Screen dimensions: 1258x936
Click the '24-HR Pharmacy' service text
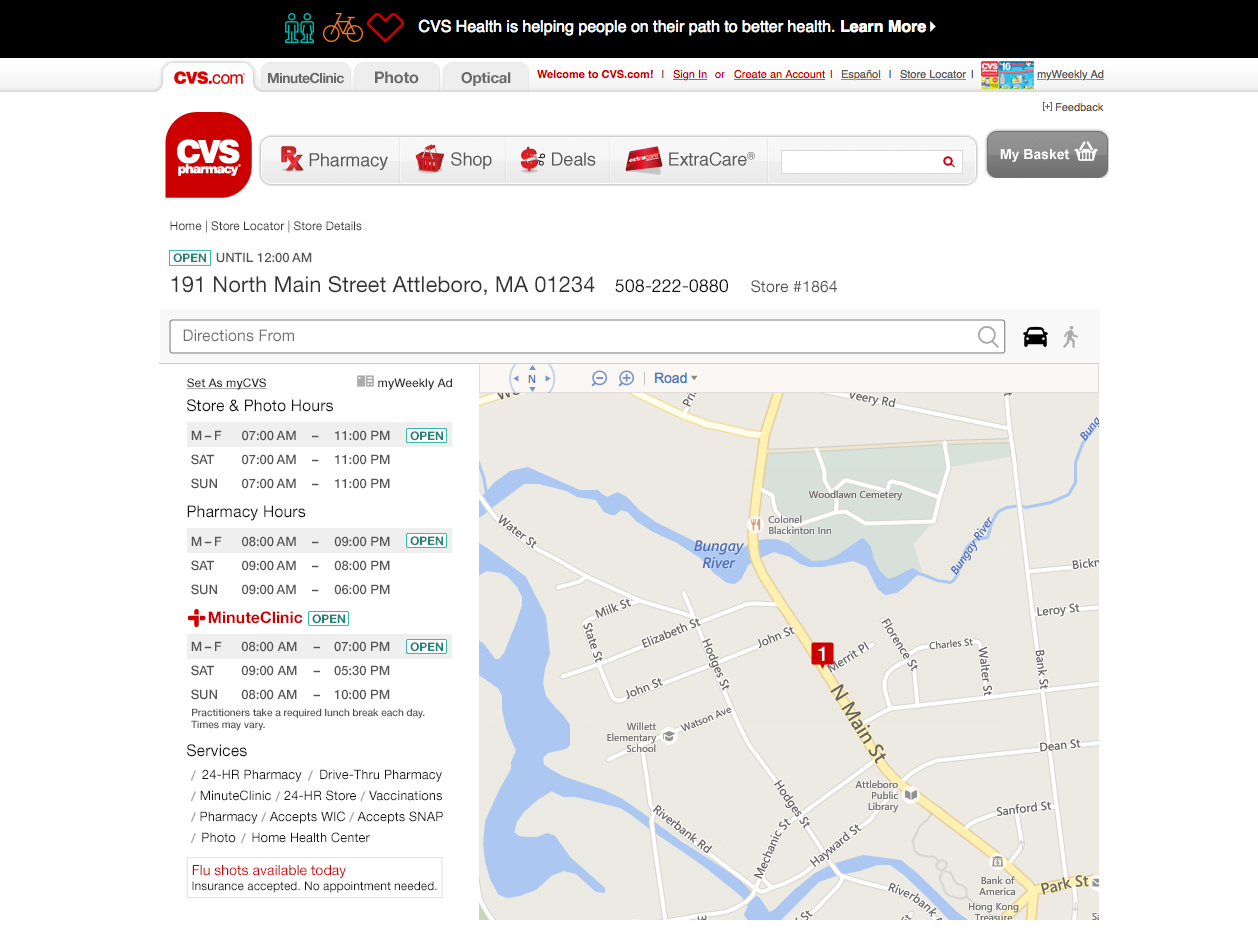tap(251, 775)
